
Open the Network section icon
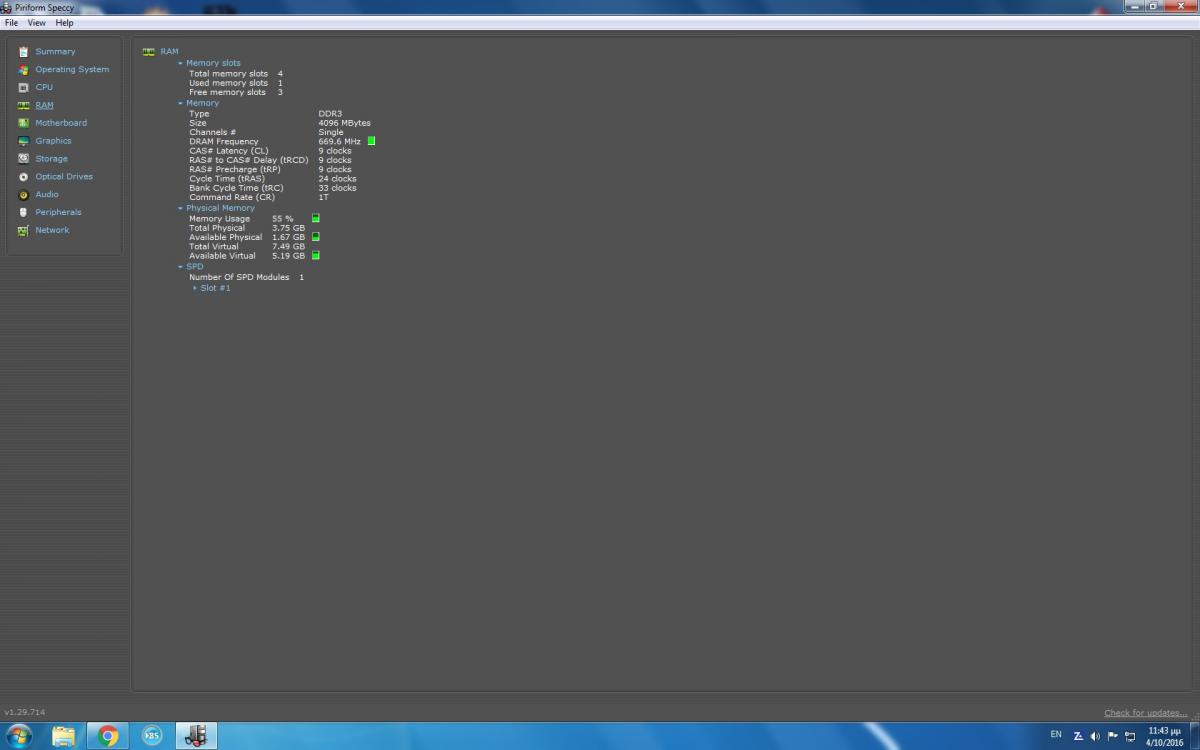click(24, 230)
